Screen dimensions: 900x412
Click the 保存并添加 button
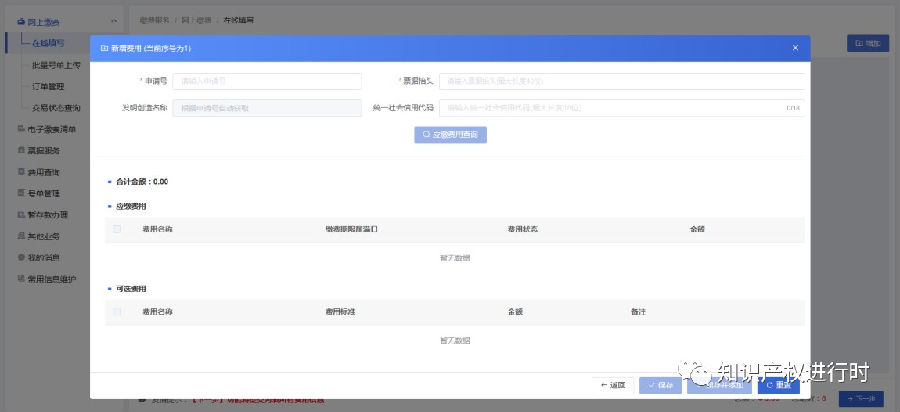(719, 386)
